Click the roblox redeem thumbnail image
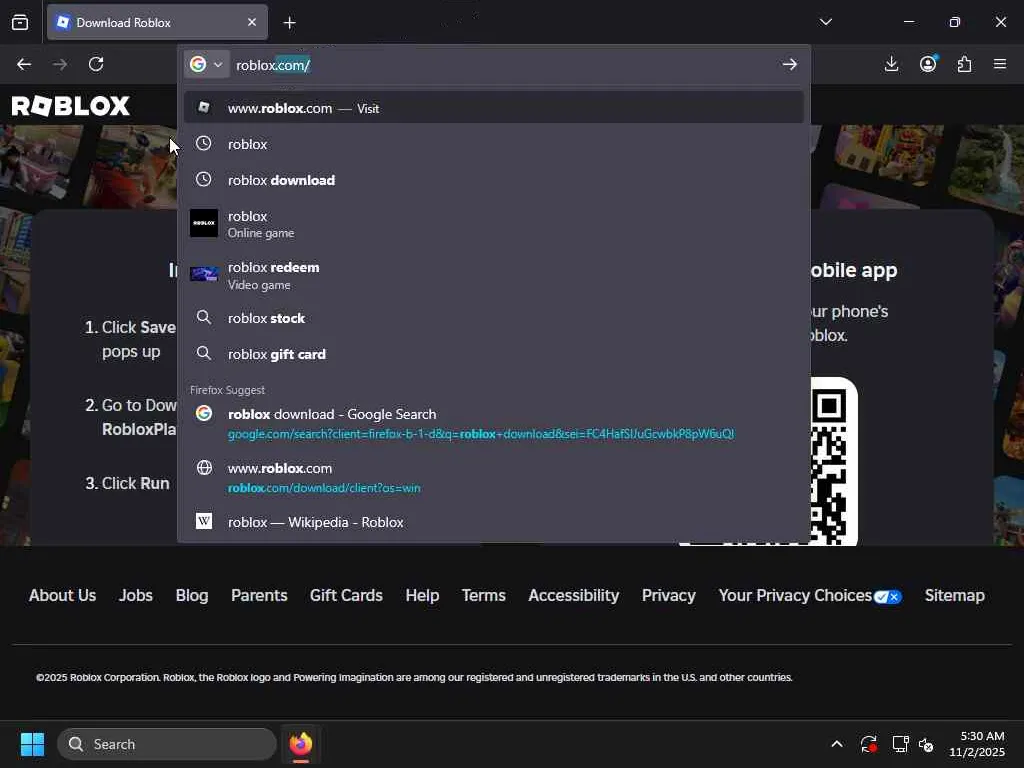Viewport: 1024px width, 768px height. (204, 274)
